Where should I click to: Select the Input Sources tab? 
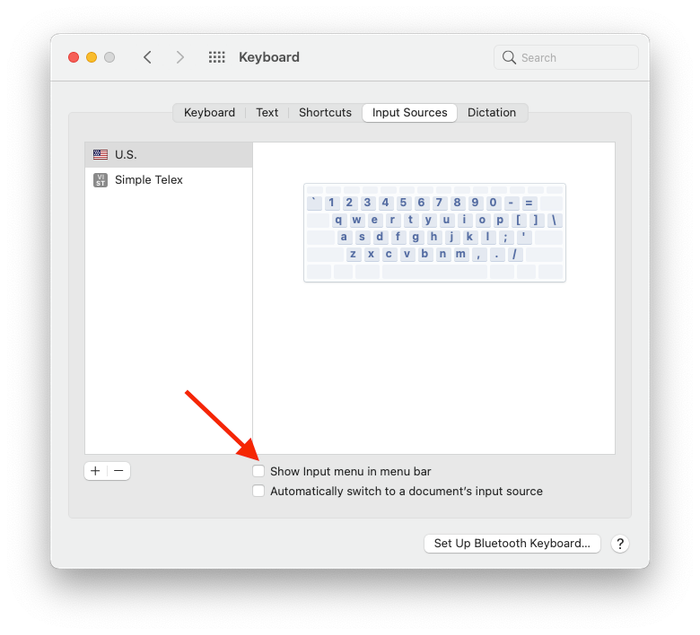409,113
